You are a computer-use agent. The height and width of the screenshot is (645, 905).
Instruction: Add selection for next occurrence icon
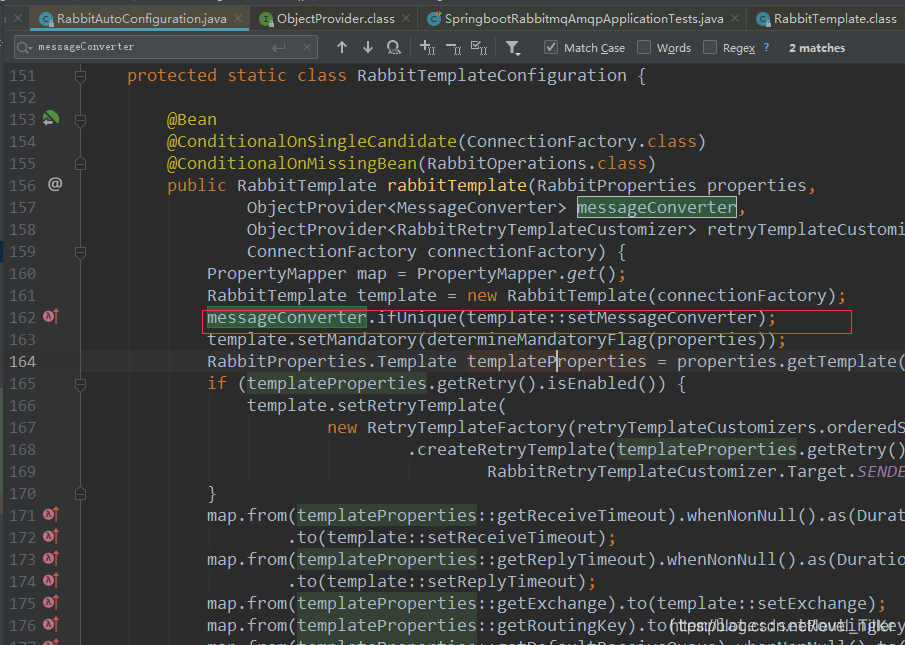(x=428, y=47)
